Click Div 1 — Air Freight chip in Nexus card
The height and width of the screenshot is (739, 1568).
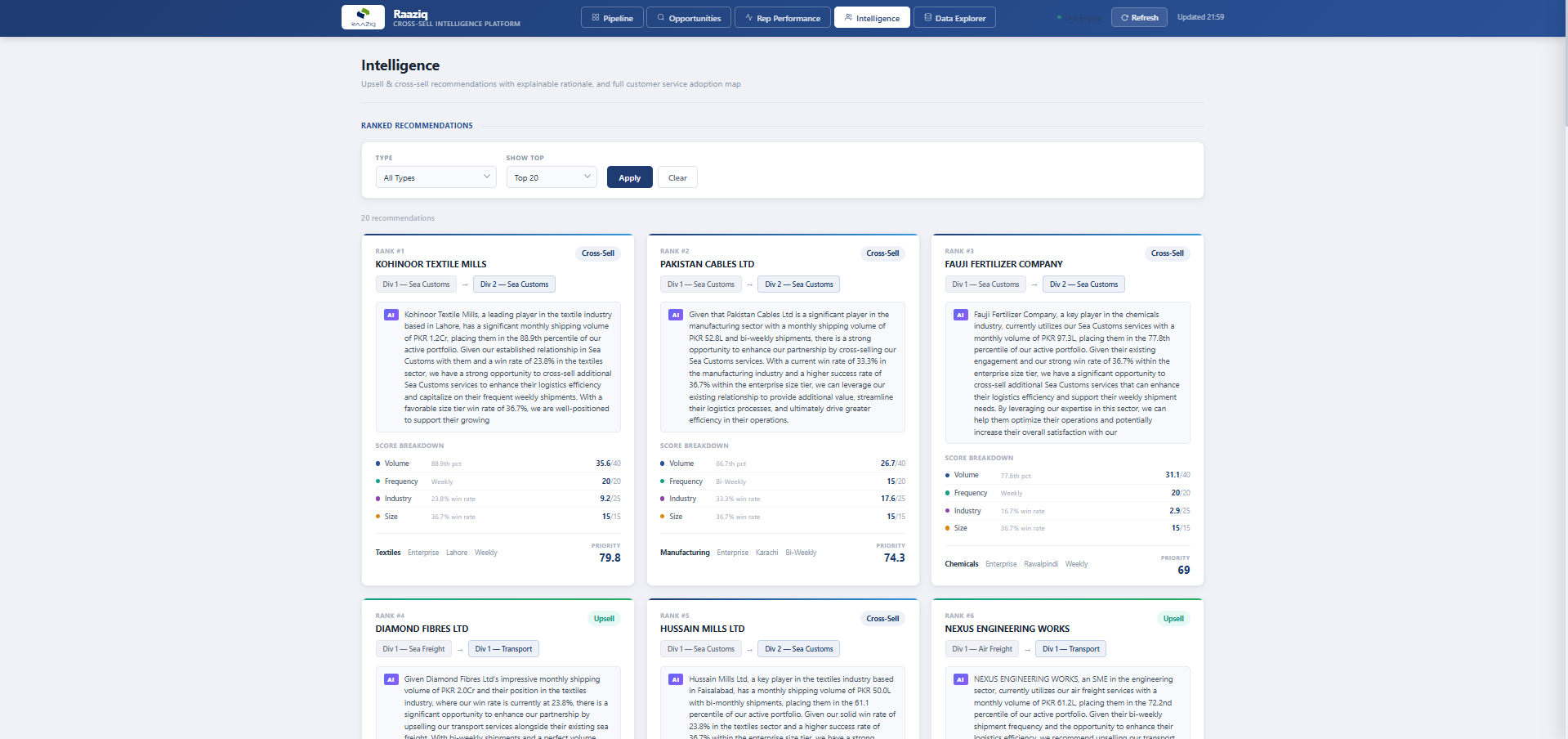coord(982,649)
